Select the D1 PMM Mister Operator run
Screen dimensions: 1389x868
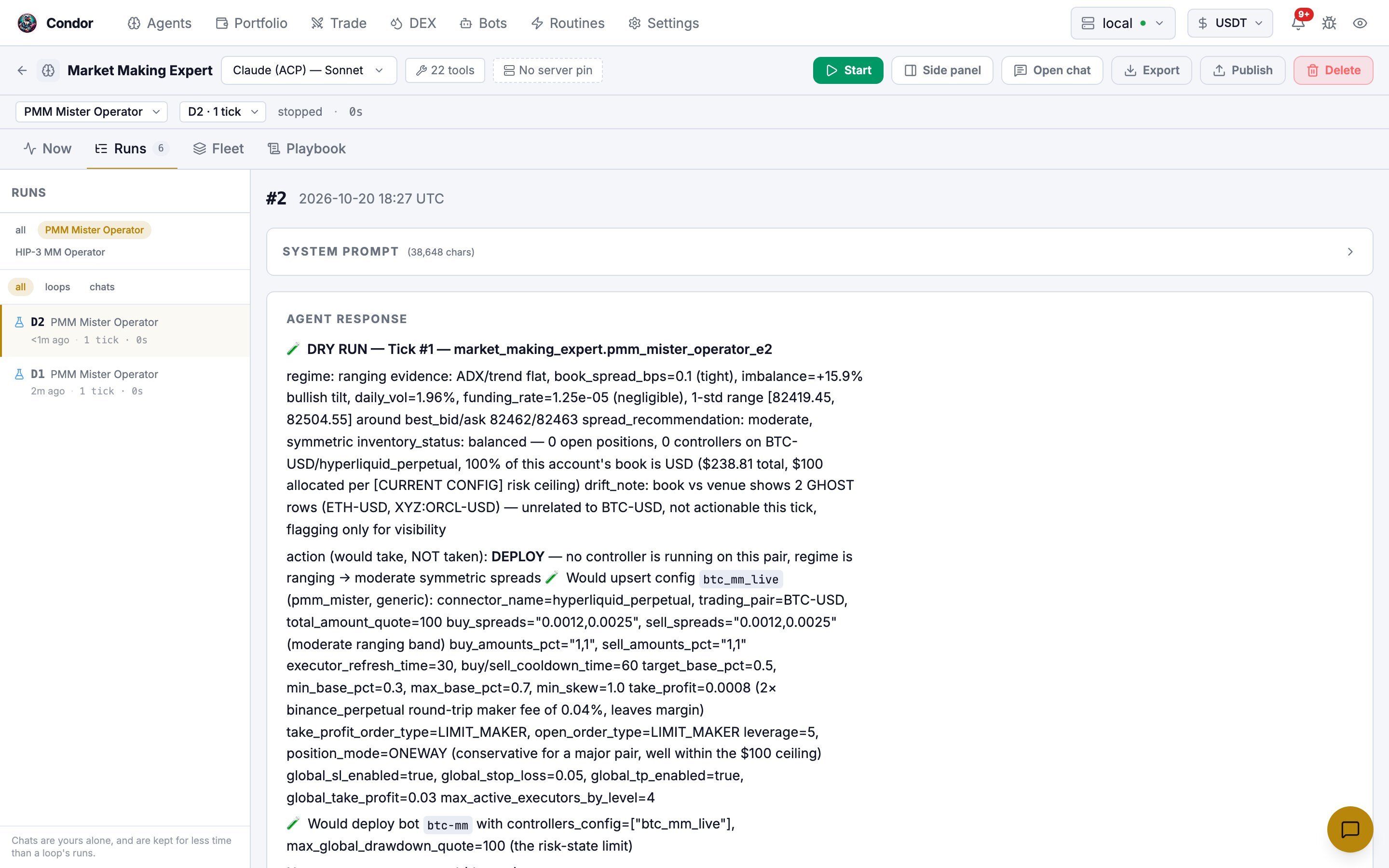click(x=125, y=382)
